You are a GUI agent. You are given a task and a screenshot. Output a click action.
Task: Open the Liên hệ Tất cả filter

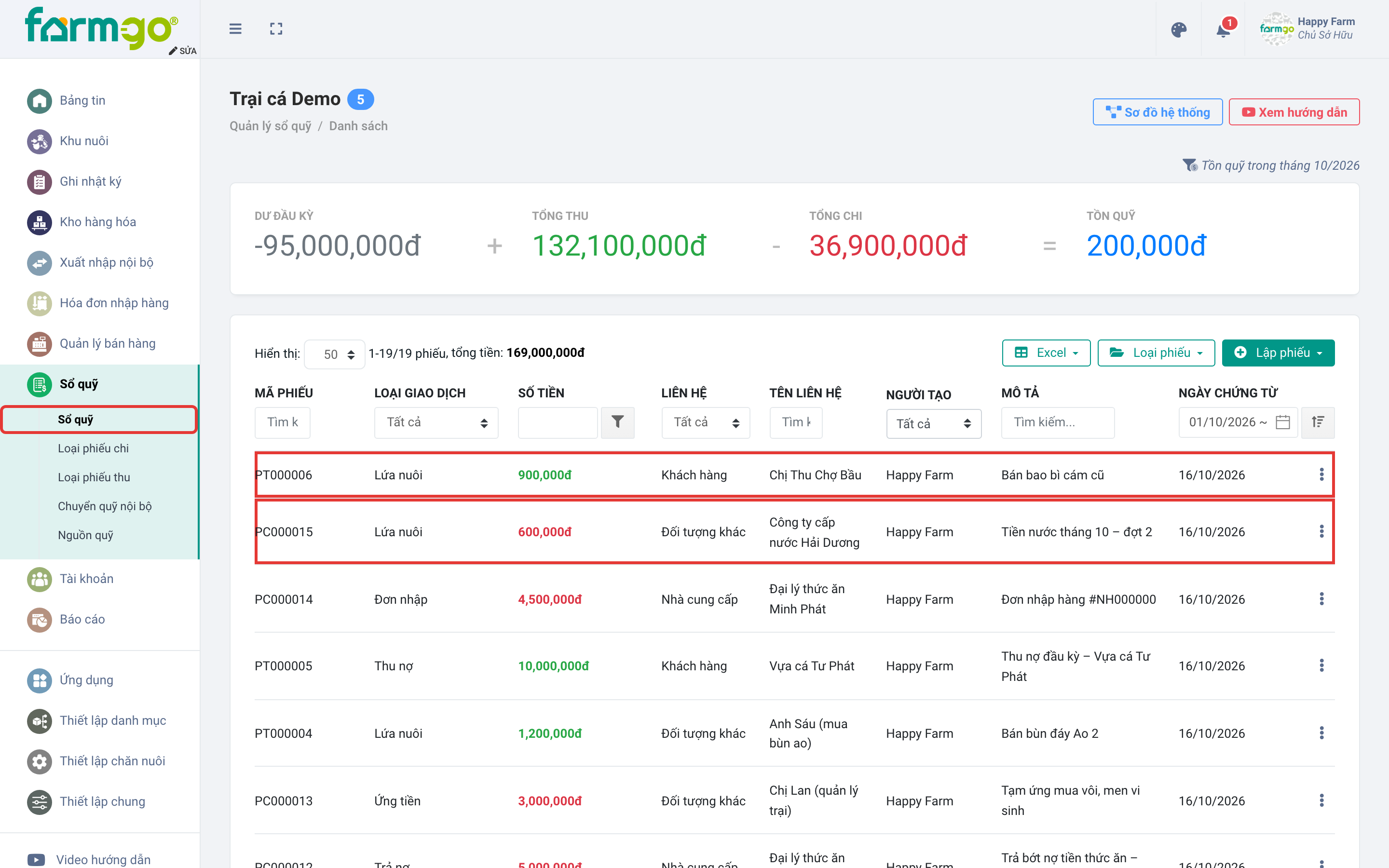tap(706, 422)
